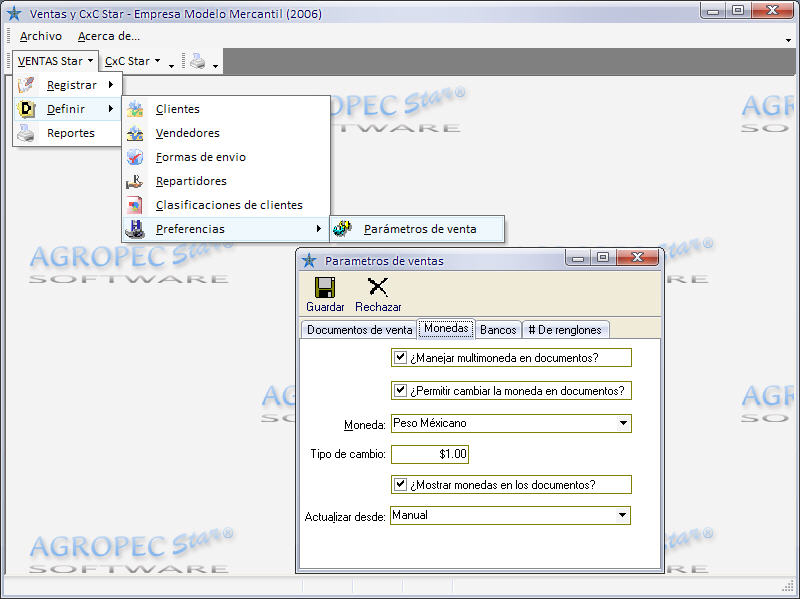Click the Clasificaciones de clientes icon
The width and height of the screenshot is (800, 599).
pos(135,205)
